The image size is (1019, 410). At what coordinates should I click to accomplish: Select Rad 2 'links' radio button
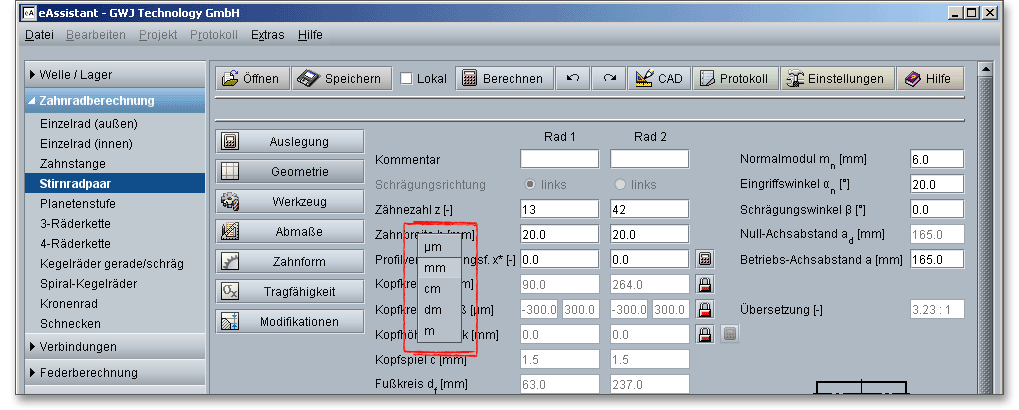pyautogui.click(x=620, y=185)
